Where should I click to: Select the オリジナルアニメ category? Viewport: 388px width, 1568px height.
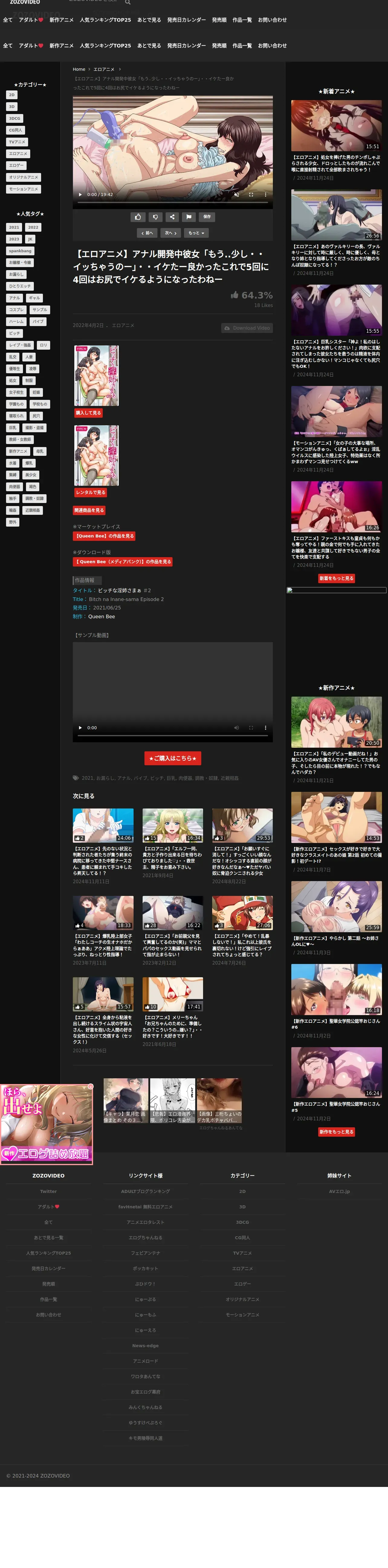point(24,177)
